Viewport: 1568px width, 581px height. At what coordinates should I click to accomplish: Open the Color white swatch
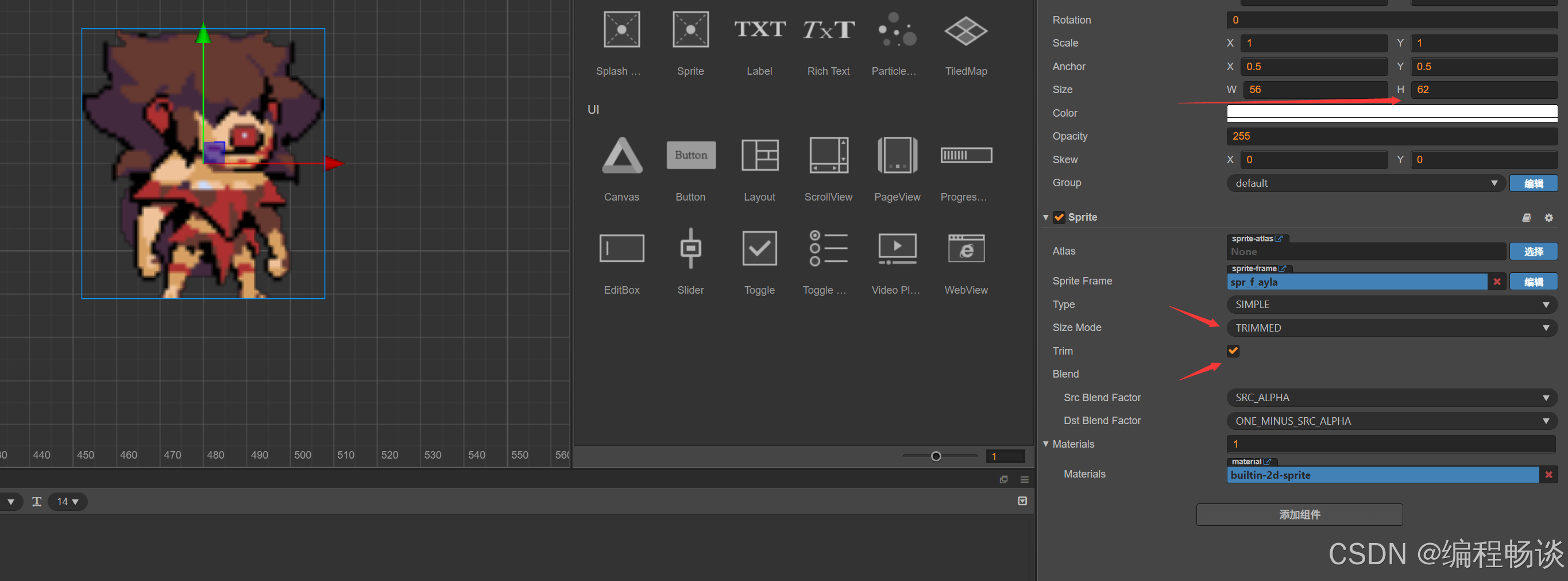tap(1392, 113)
